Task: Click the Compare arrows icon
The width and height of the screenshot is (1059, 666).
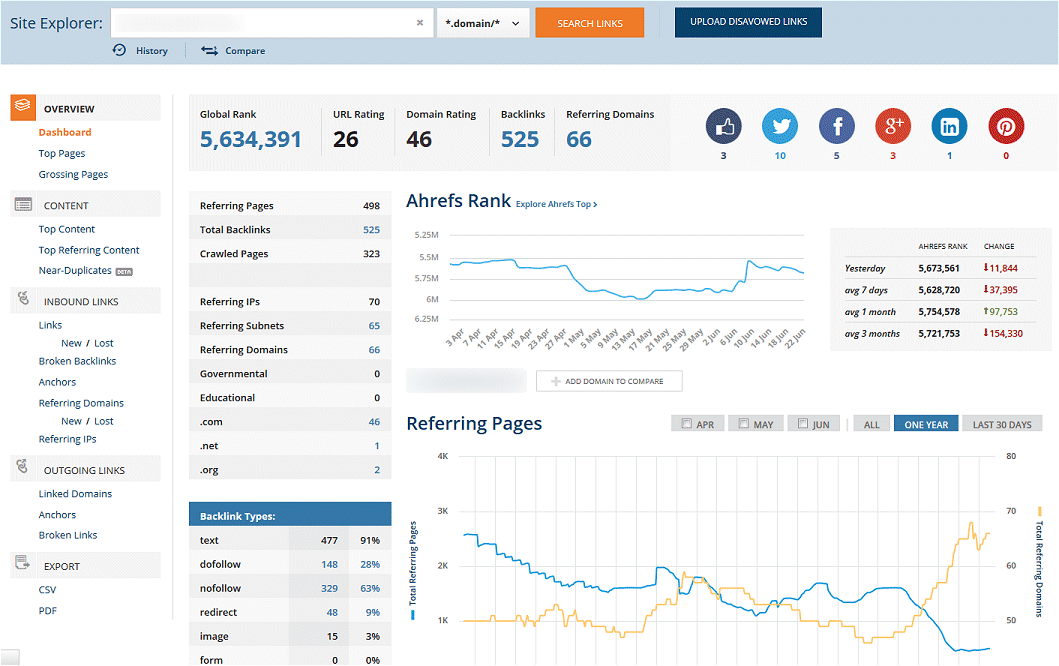Action: pyautogui.click(x=209, y=51)
